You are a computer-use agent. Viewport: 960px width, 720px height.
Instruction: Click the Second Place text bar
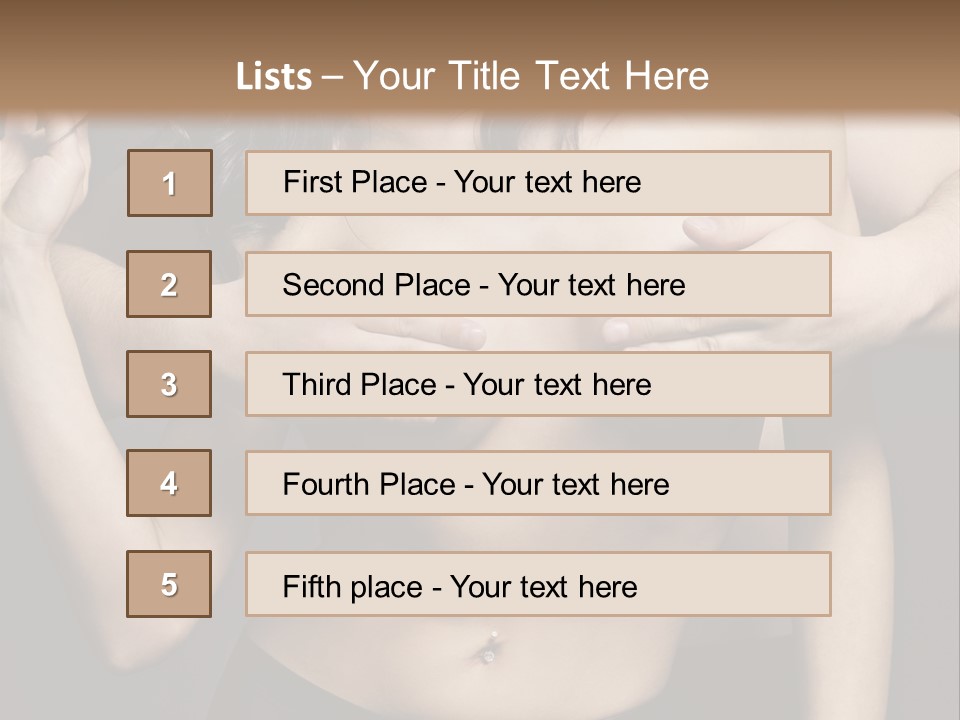[x=538, y=284]
